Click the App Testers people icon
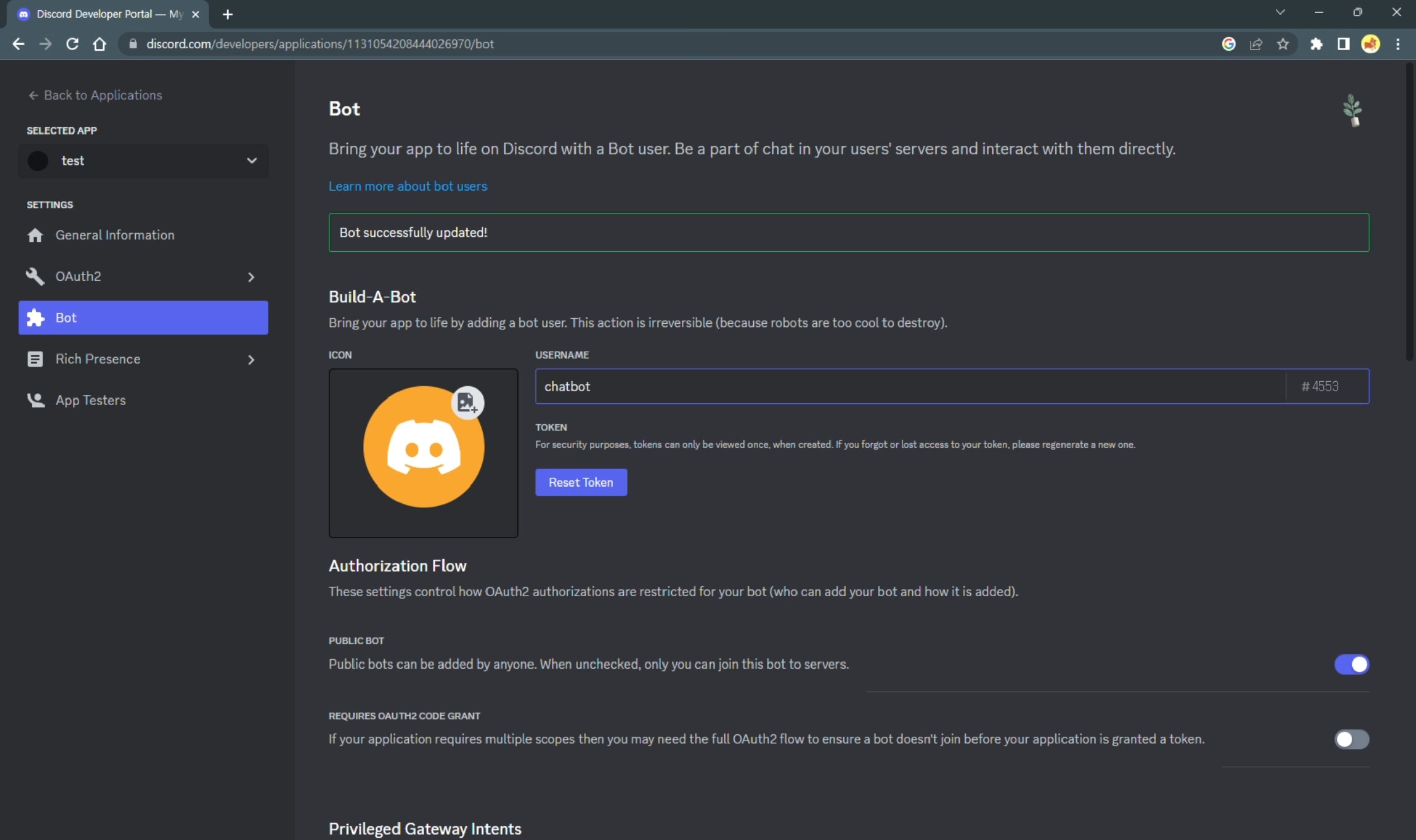The width and height of the screenshot is (1416, 840). [x=36, y=400]
